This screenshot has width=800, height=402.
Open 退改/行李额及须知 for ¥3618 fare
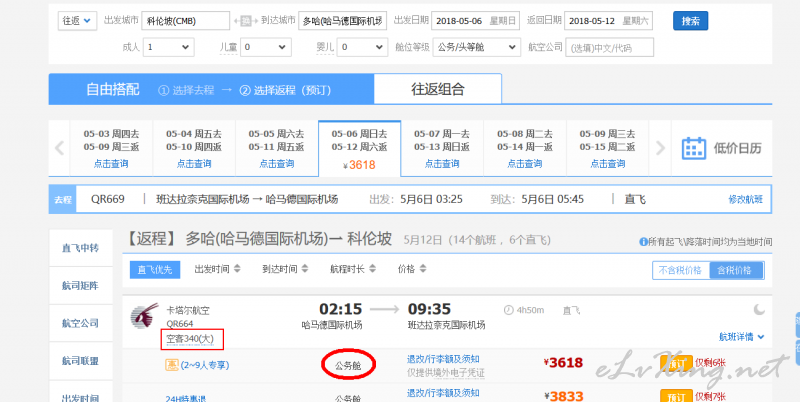point(443,359)
